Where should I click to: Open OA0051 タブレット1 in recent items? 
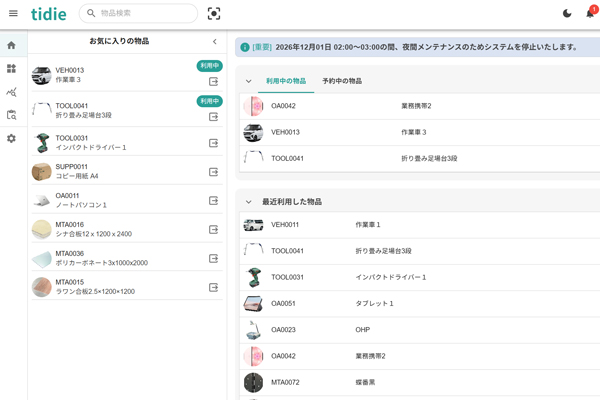420,304
